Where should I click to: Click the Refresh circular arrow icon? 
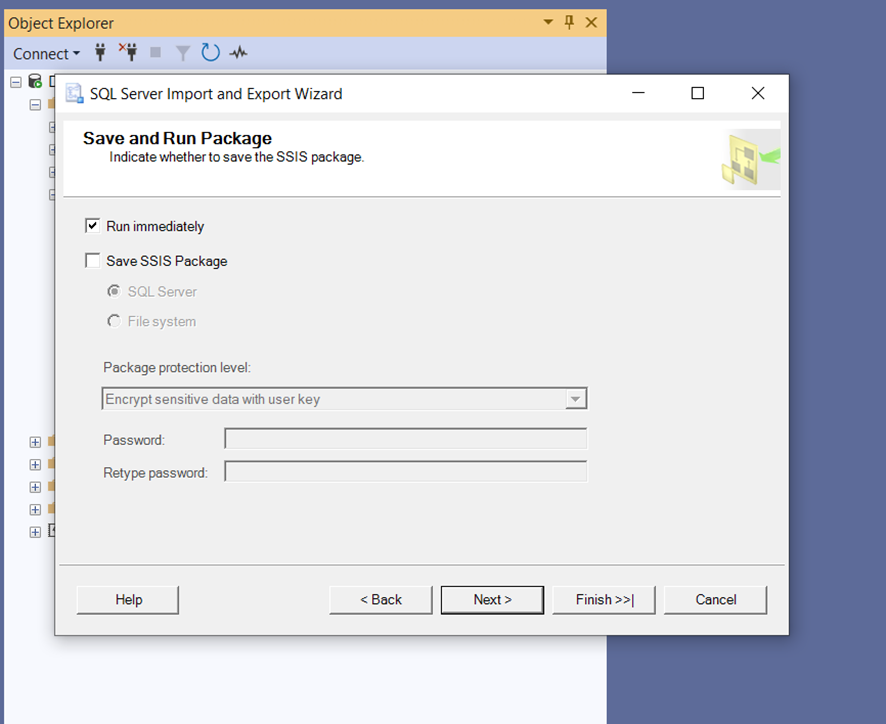[210, 53]
